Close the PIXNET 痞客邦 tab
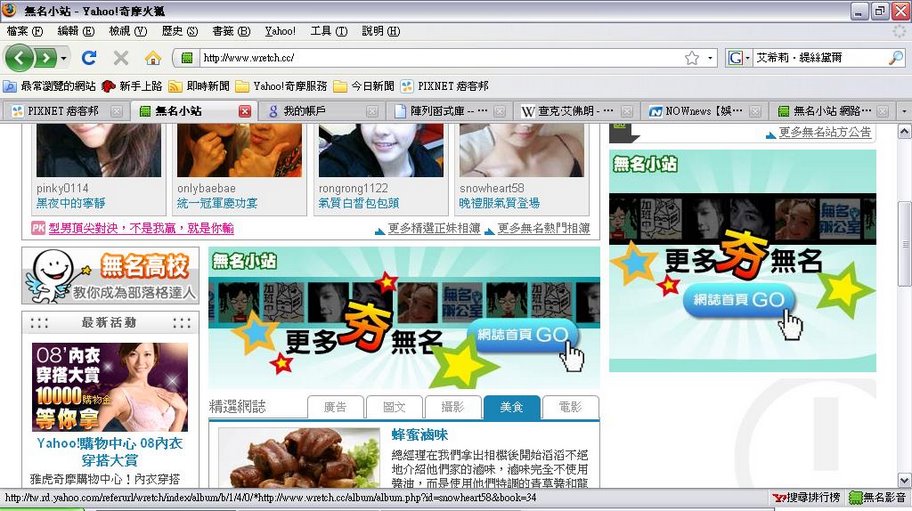 point(116,110)
